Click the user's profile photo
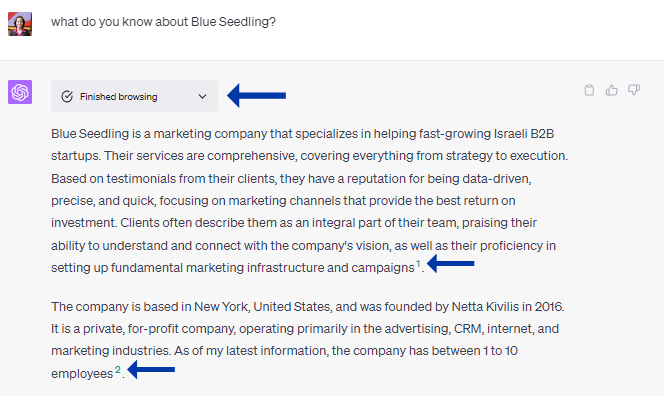 20,24
